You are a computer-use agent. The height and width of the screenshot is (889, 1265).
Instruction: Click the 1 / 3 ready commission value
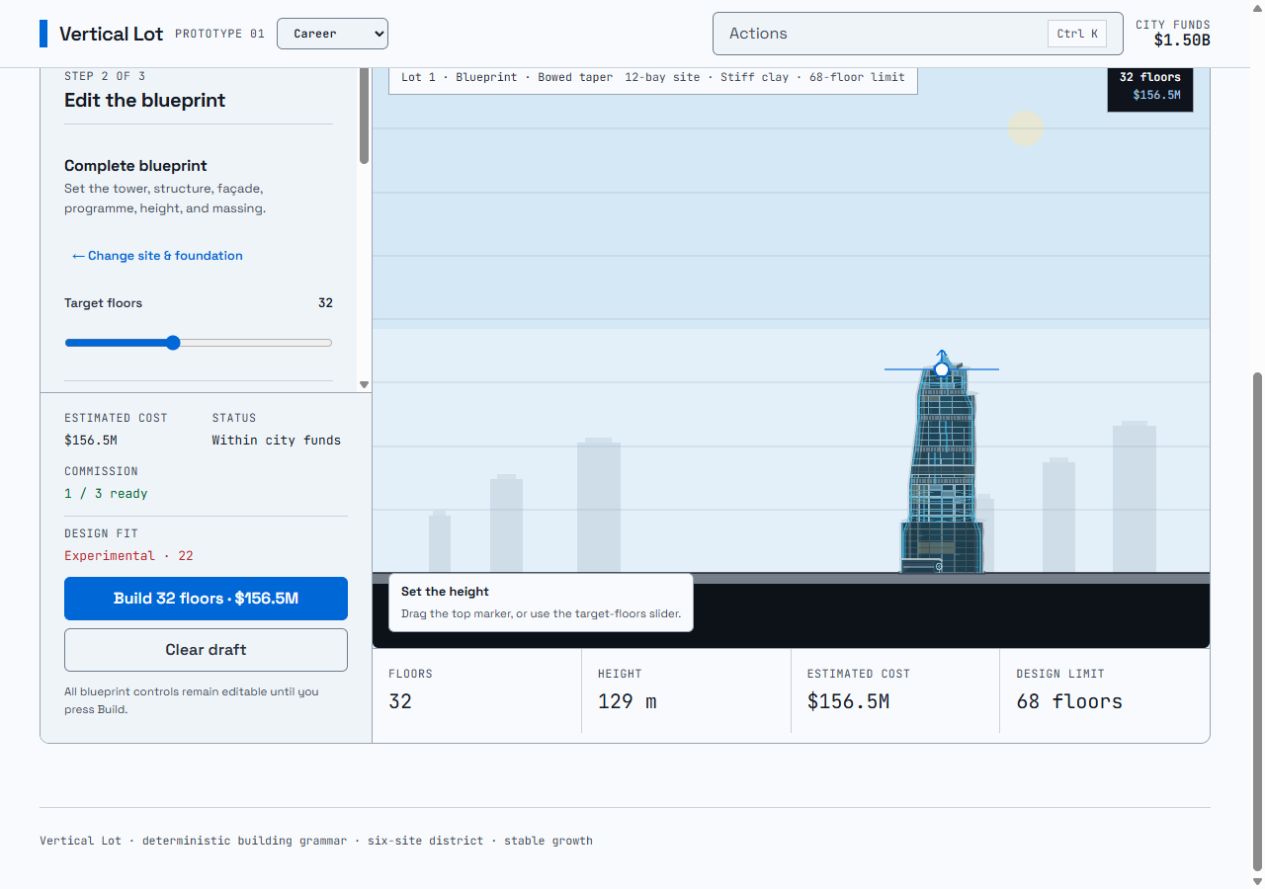click(x=106, y=494)
